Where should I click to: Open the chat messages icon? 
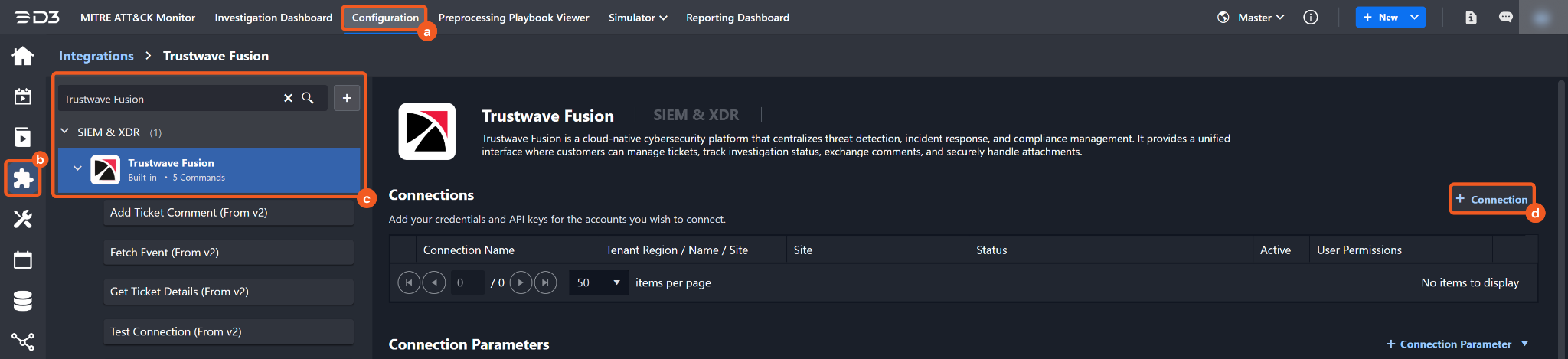click(x=1505, y=18)
